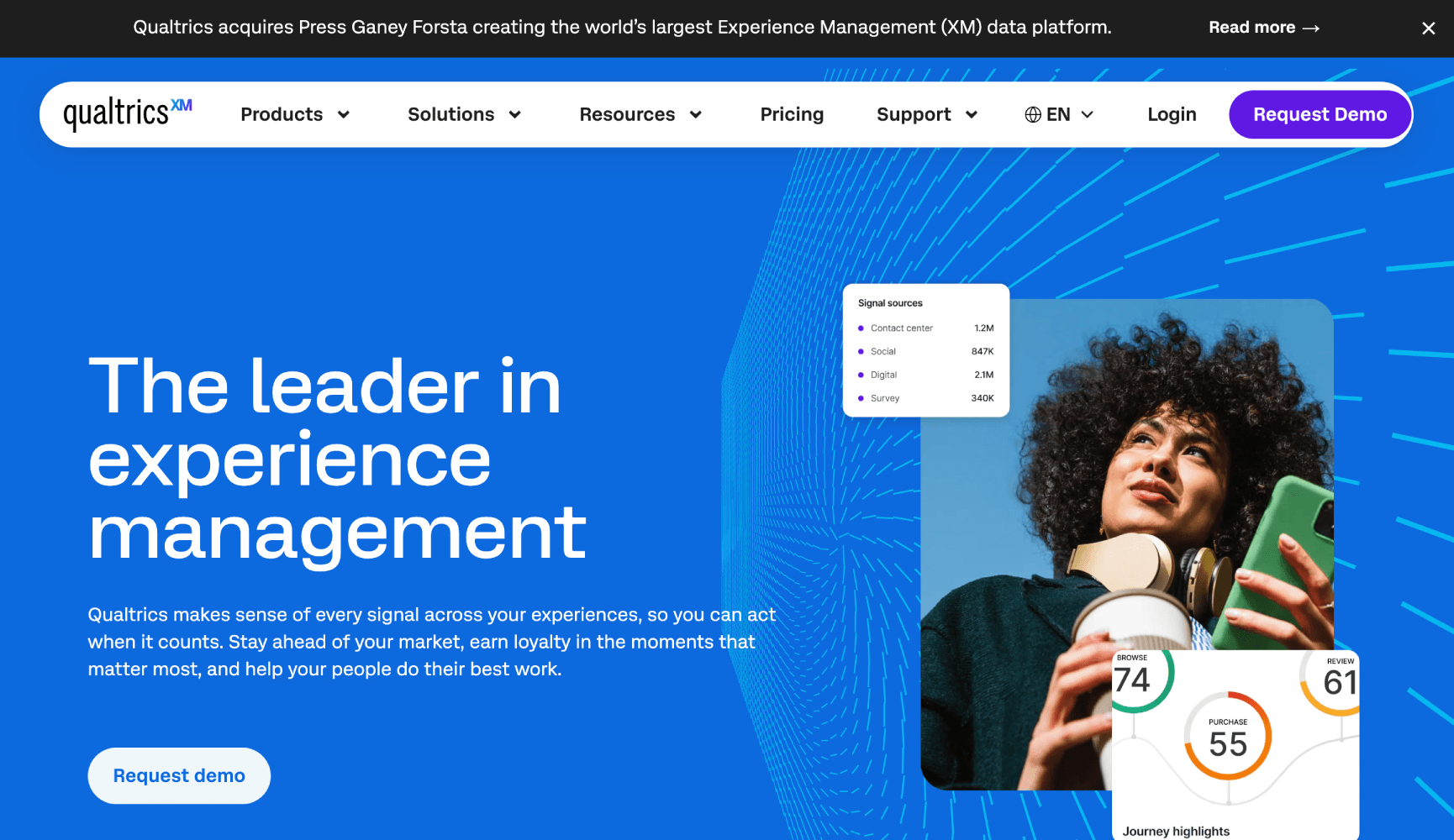Click the Qualtrics XM logo
This screenshot has height=840, width=1454.
point(128,113)
